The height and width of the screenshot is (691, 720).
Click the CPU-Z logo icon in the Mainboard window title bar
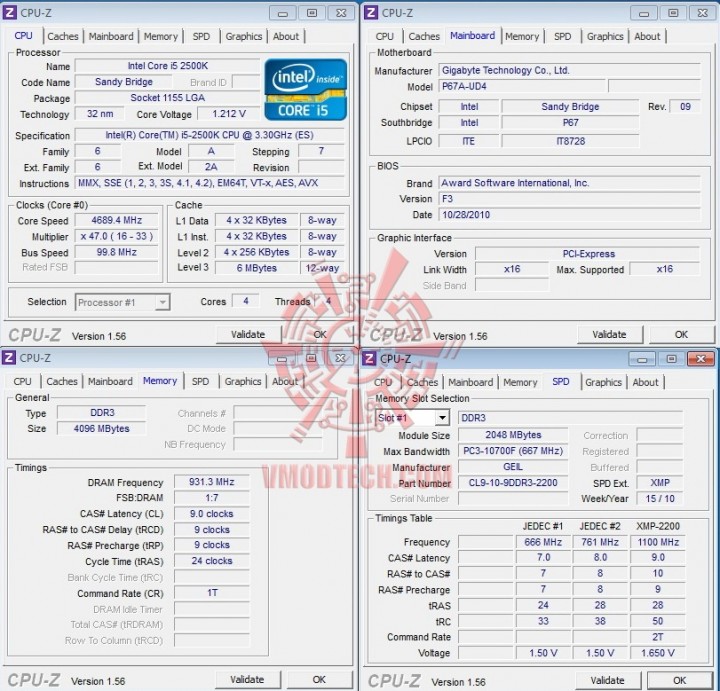click(x=371, y=12)
